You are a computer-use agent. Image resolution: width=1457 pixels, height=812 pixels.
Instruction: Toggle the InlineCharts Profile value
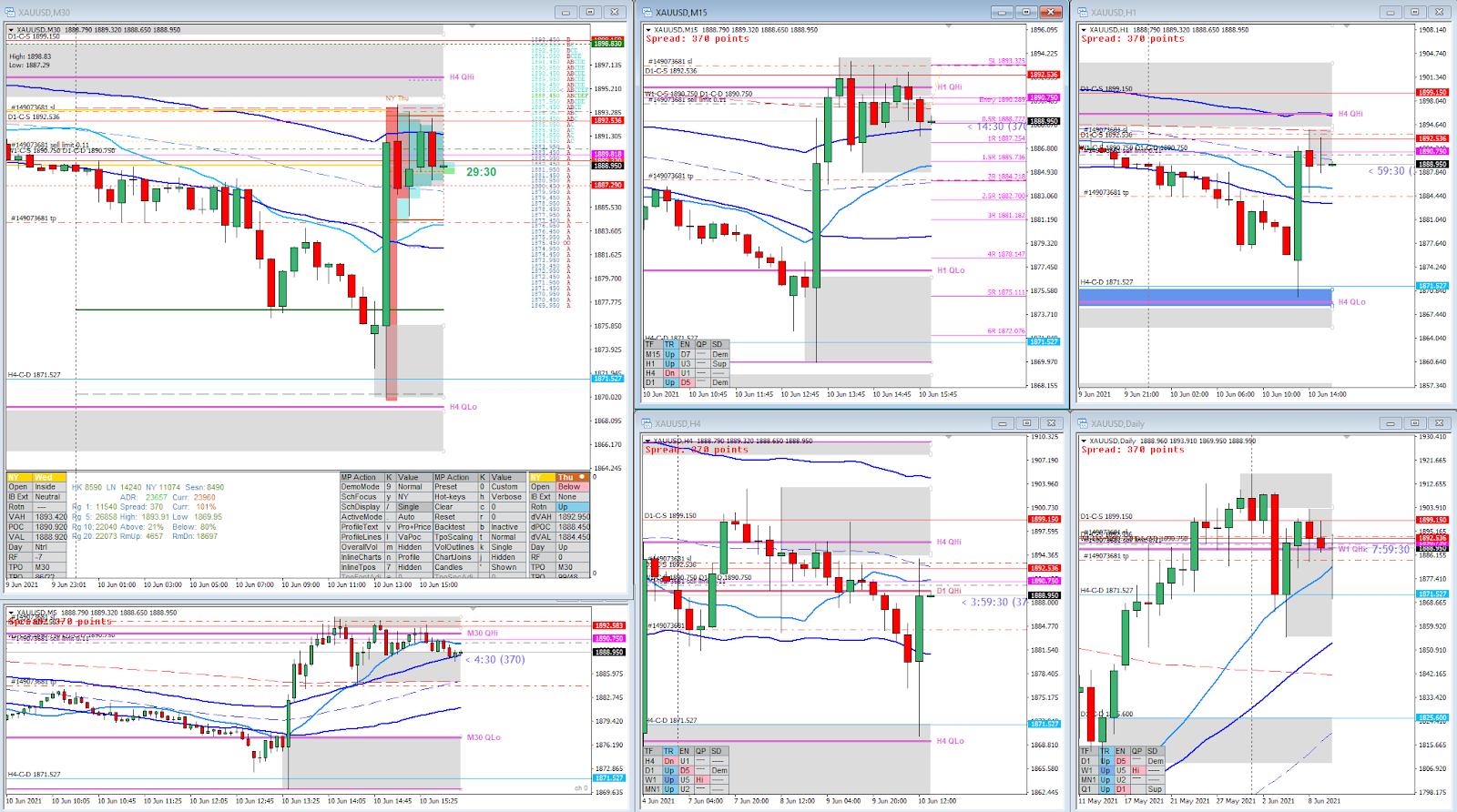(413, 557)
